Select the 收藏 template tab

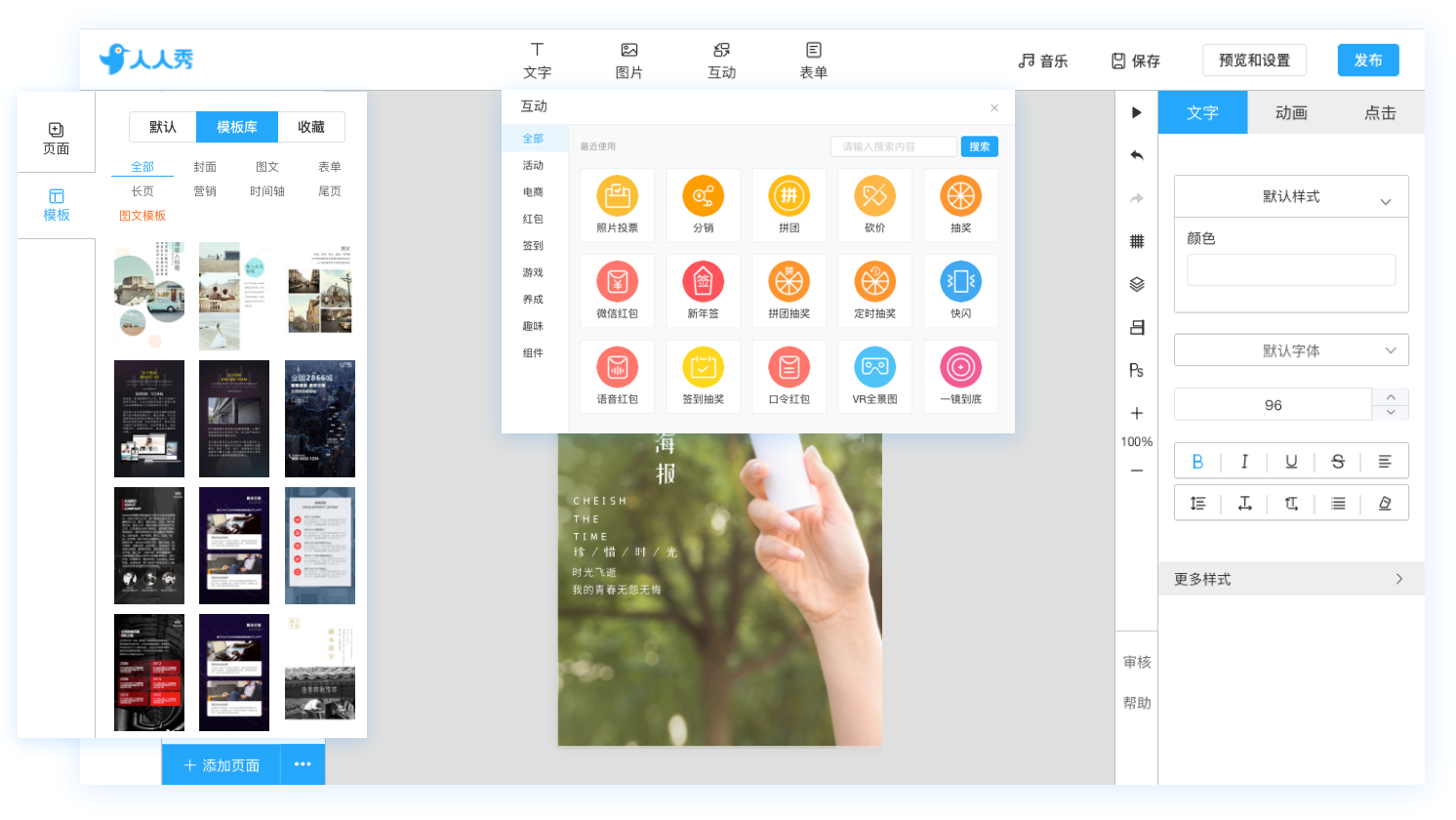pyautogui.click(x=311, y=127)
